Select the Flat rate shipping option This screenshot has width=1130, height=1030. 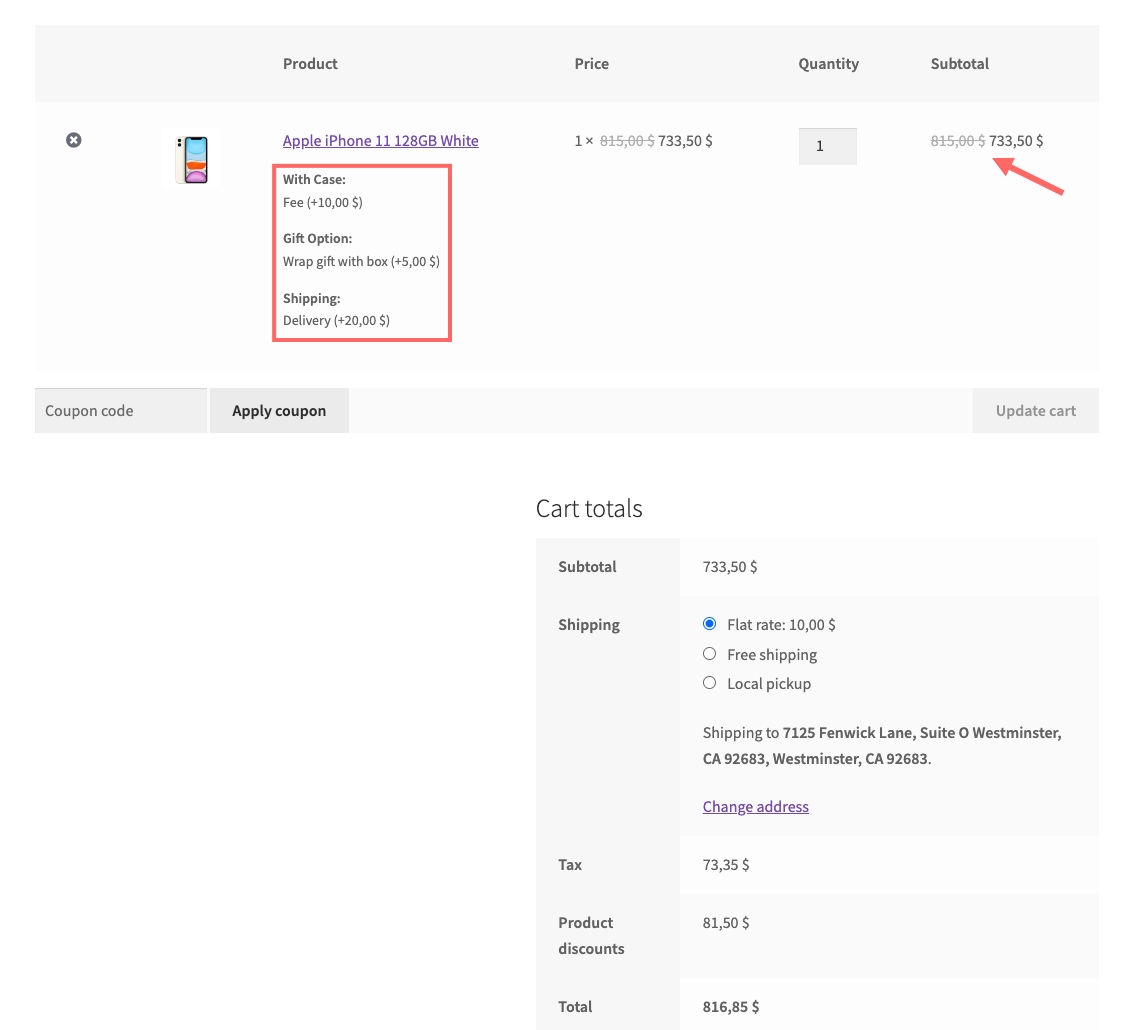710,624
